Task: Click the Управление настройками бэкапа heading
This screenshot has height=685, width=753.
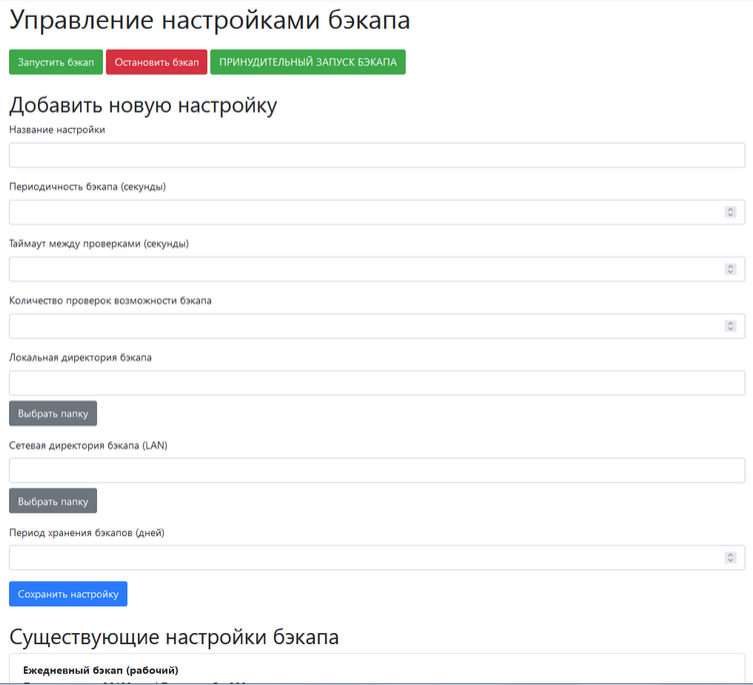Action: tap(209, 21)
